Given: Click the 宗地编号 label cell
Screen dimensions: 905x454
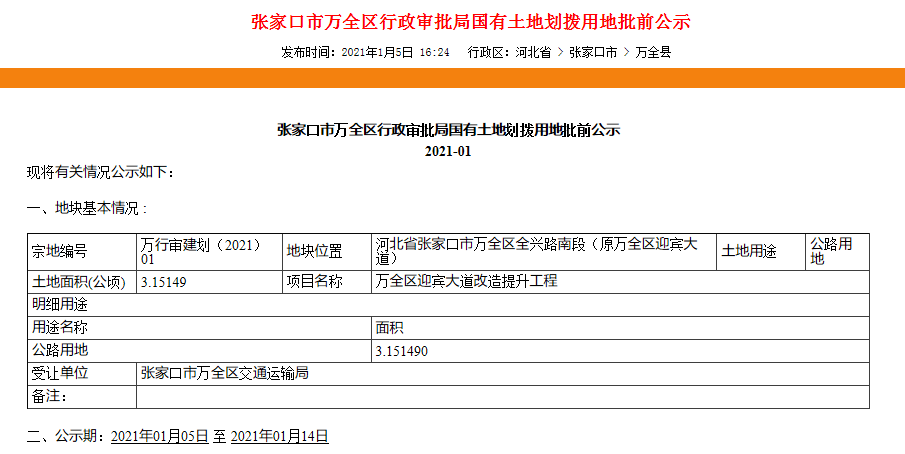Looking at the screenshot, I should 82,252.
